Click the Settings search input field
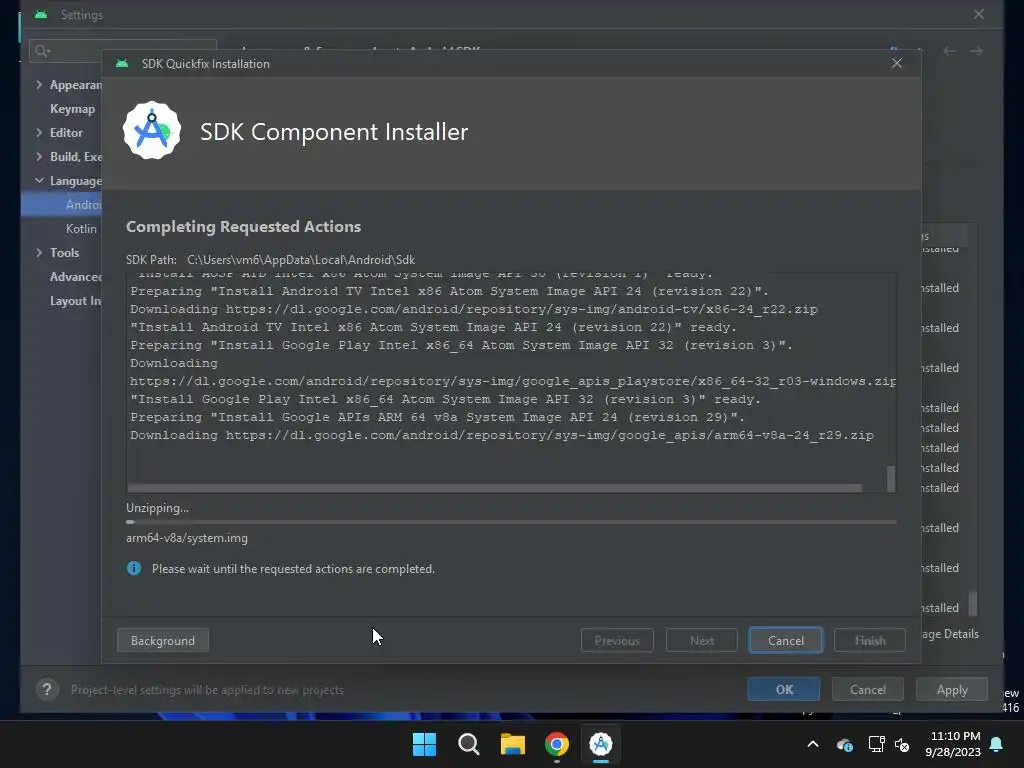1024x768 pixels. click(x=122, y=50)
